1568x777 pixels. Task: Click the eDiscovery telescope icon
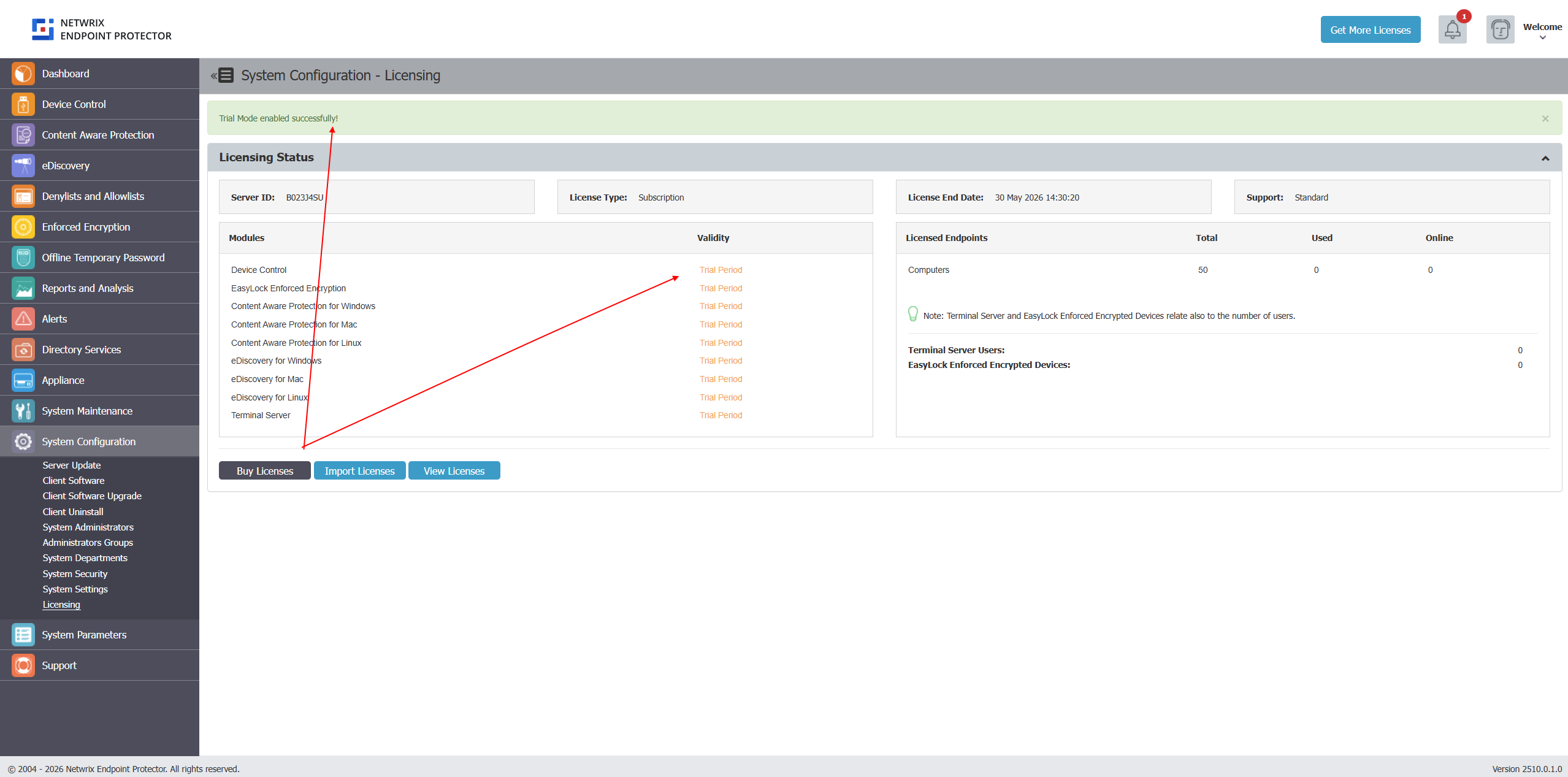point(23,166)
